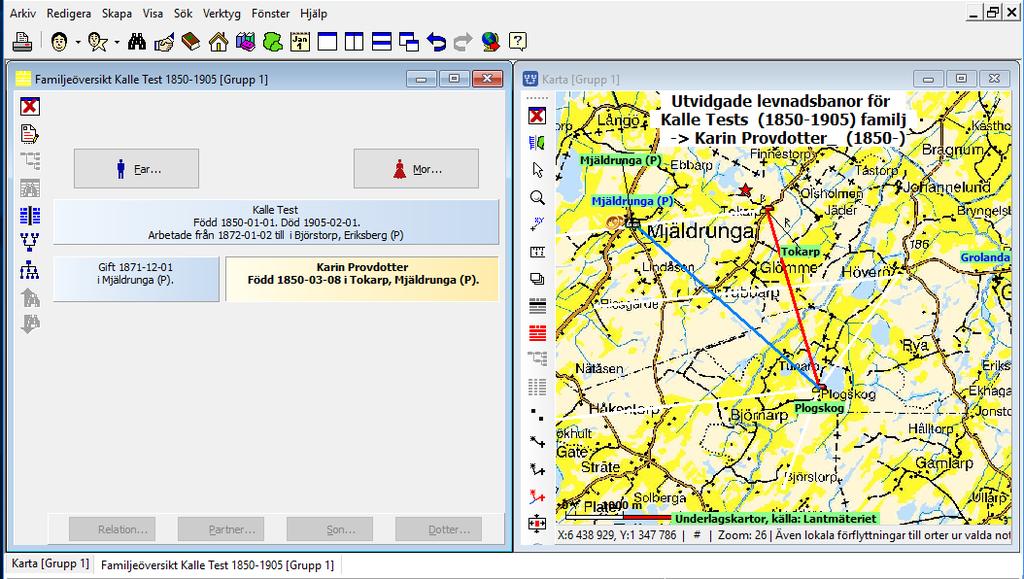Click the brown book icon
The width and height of the screenshot is (1024, 579).
click(x=191, y=42)
